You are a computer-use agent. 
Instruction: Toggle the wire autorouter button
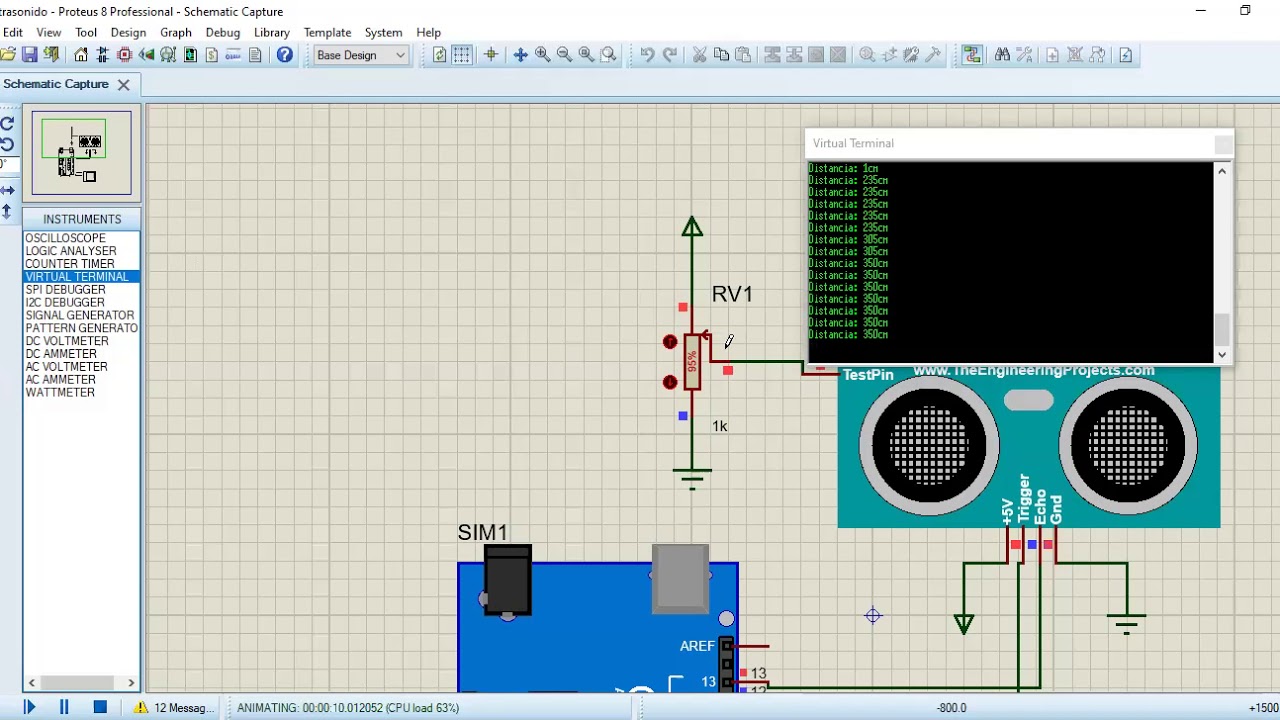coord(972,55)
